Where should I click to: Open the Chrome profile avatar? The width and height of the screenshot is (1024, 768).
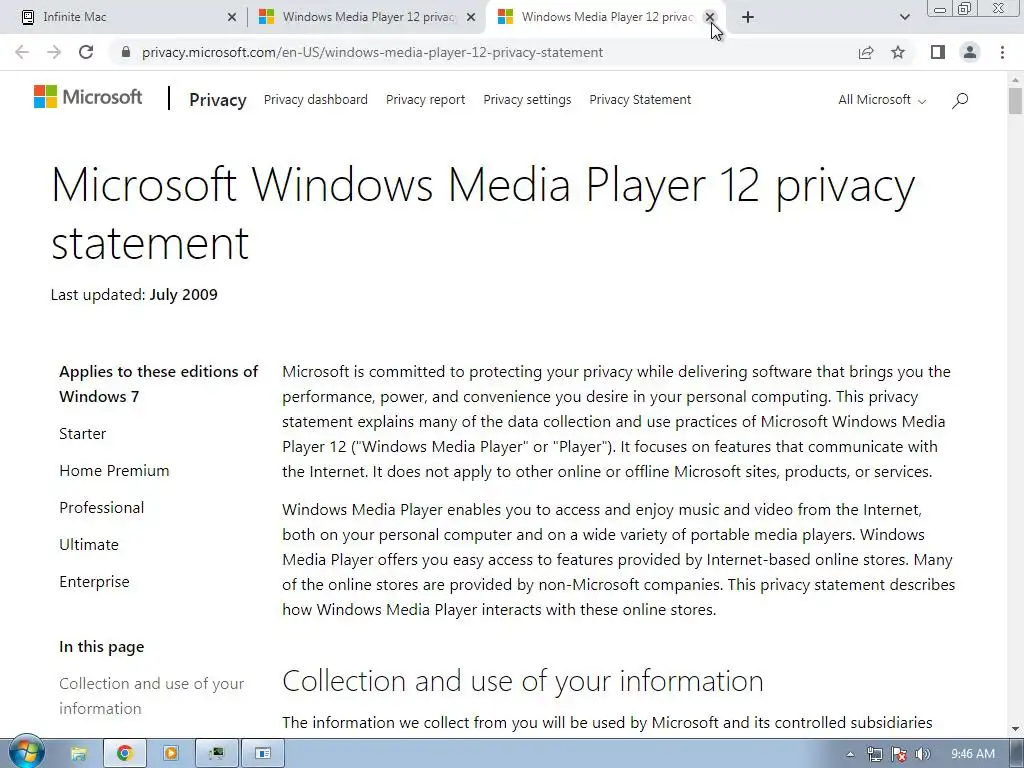970,52
